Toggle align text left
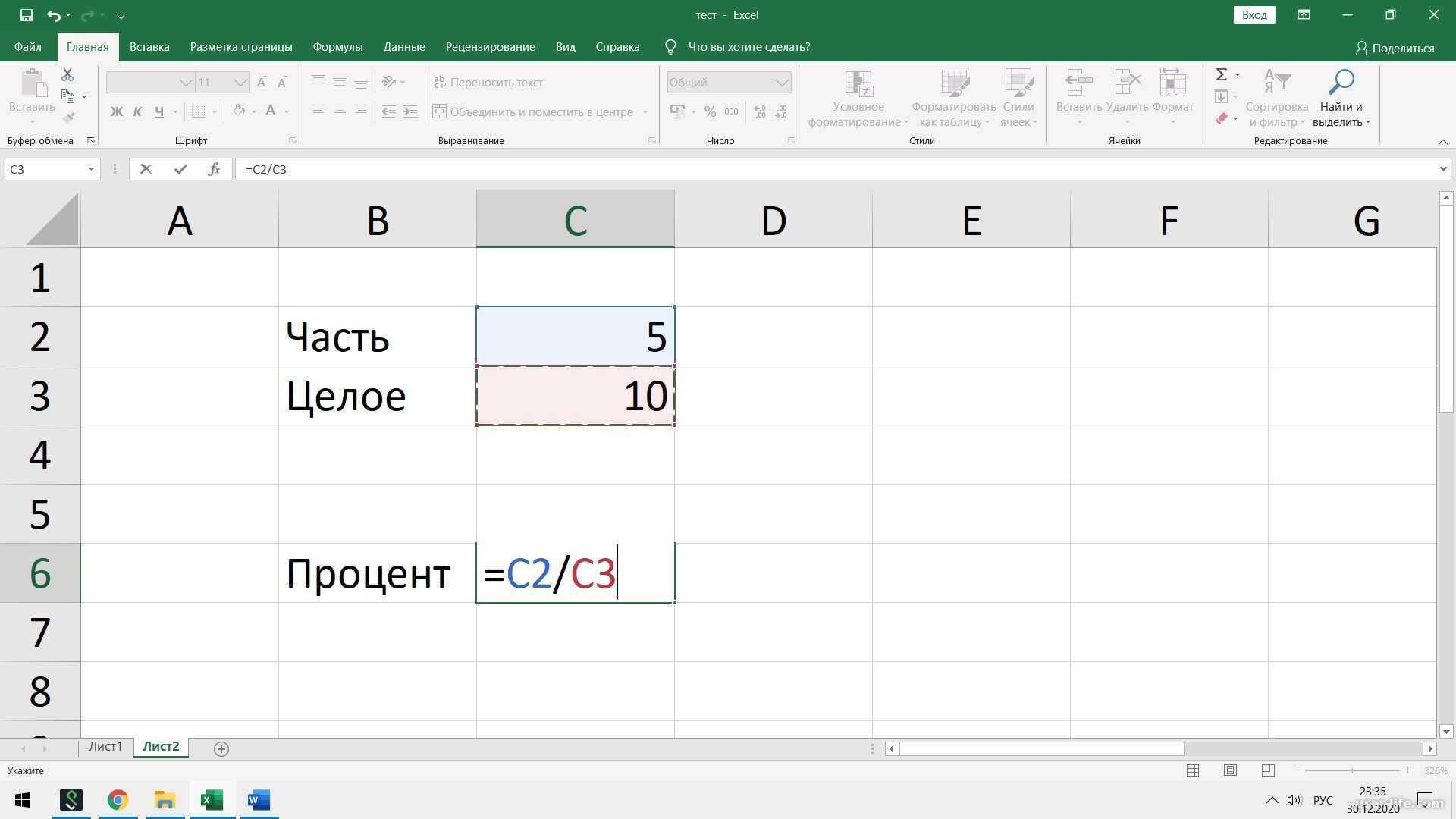 [x=318, y=111]
